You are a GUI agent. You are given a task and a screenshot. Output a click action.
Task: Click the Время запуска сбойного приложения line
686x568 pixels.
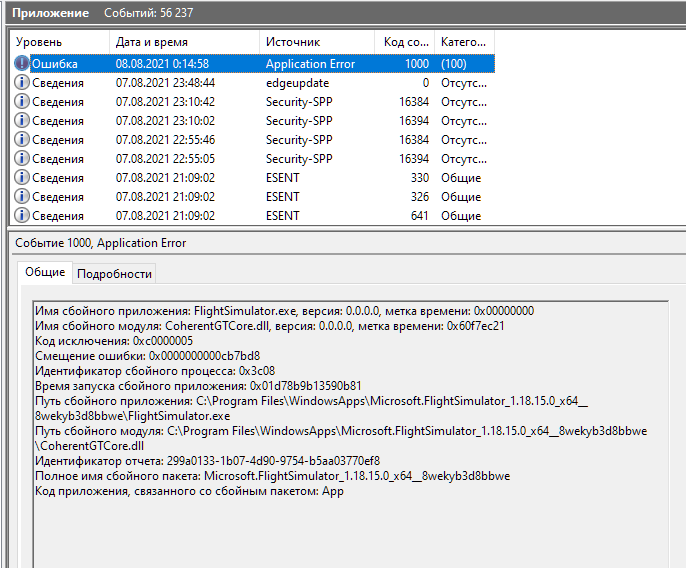click(198, 386)
